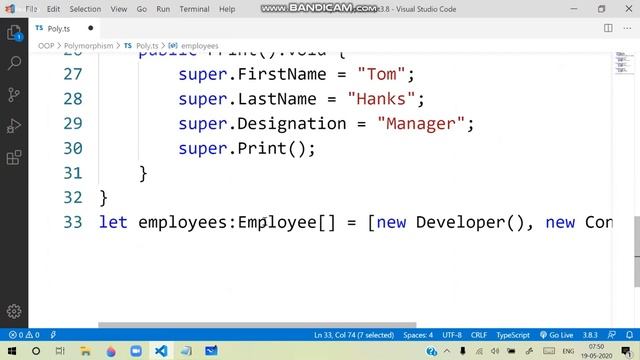Click employees symbol in breadcrumb

click(200, 46)
